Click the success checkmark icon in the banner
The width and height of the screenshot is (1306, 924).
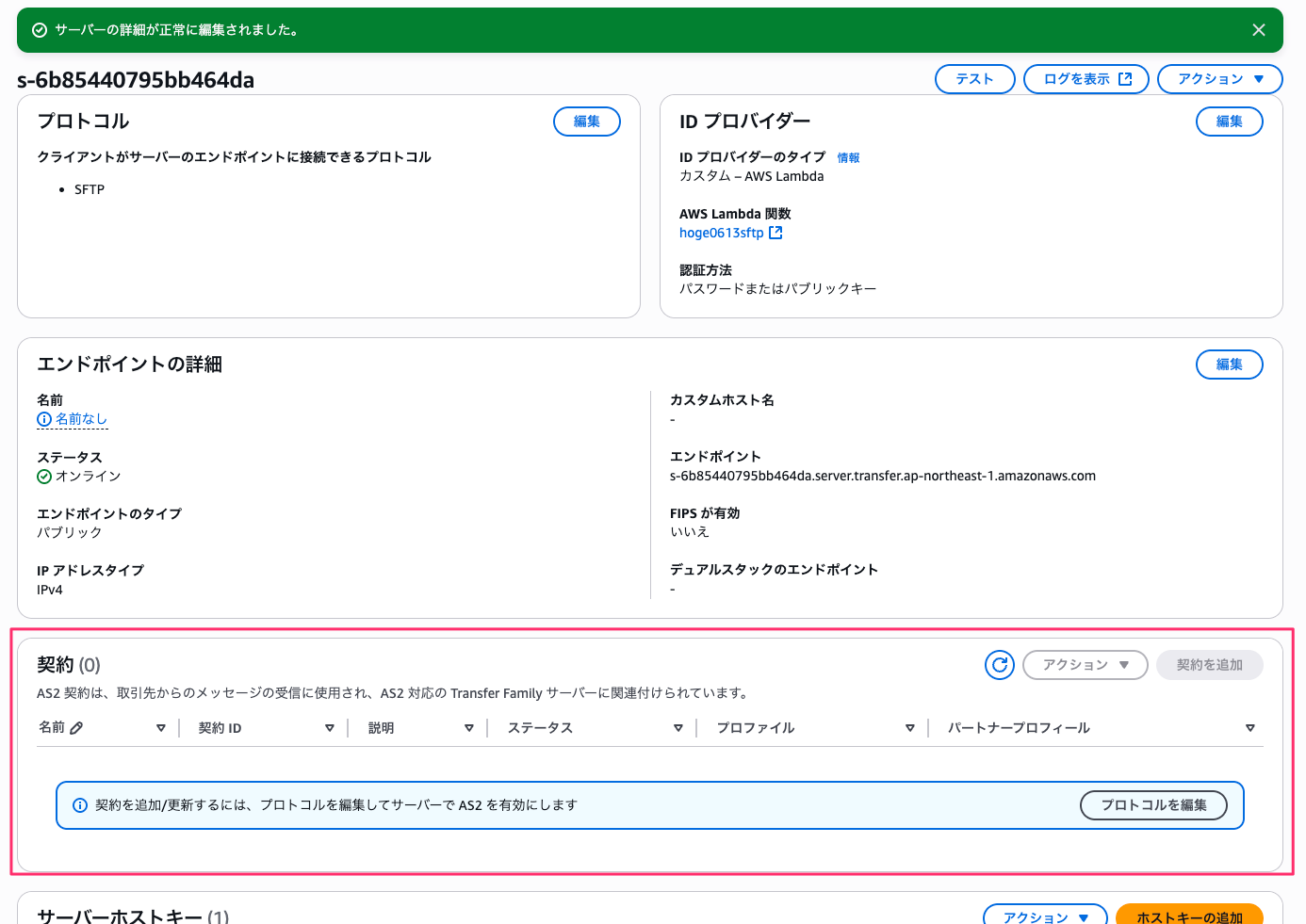pyautogui.click(x=40, y=30)
